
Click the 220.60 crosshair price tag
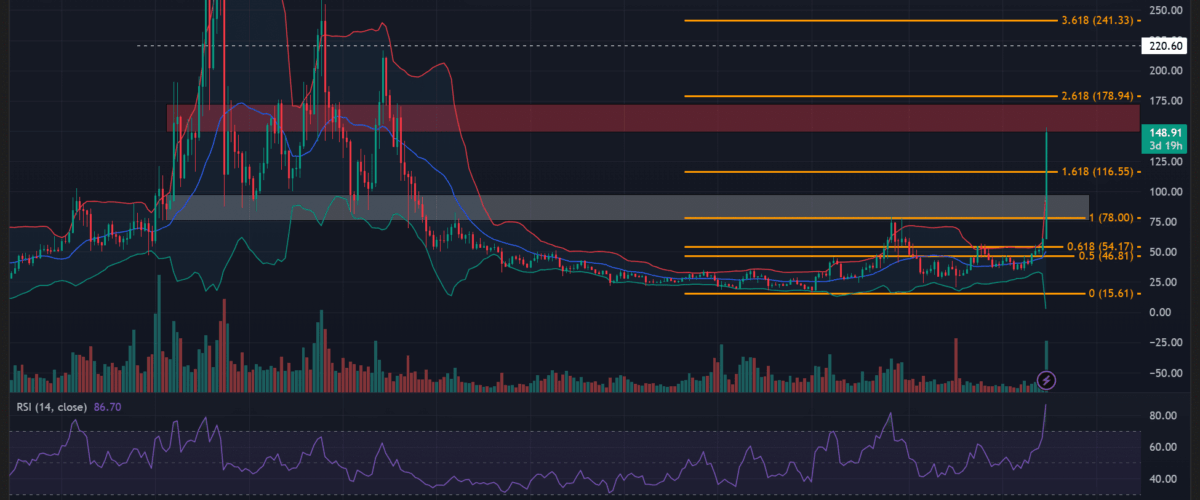[x=1167, y=46]
